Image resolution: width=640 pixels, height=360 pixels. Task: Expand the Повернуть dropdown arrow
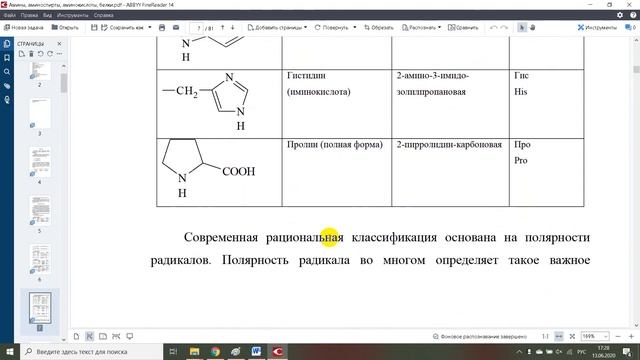(354, 27)
